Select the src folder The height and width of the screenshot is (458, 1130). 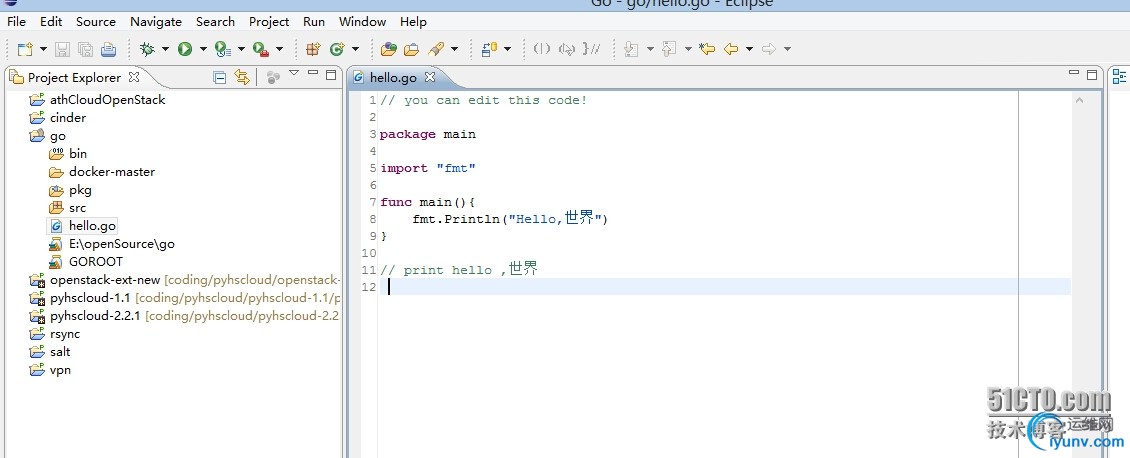click(x=77, y=208)
